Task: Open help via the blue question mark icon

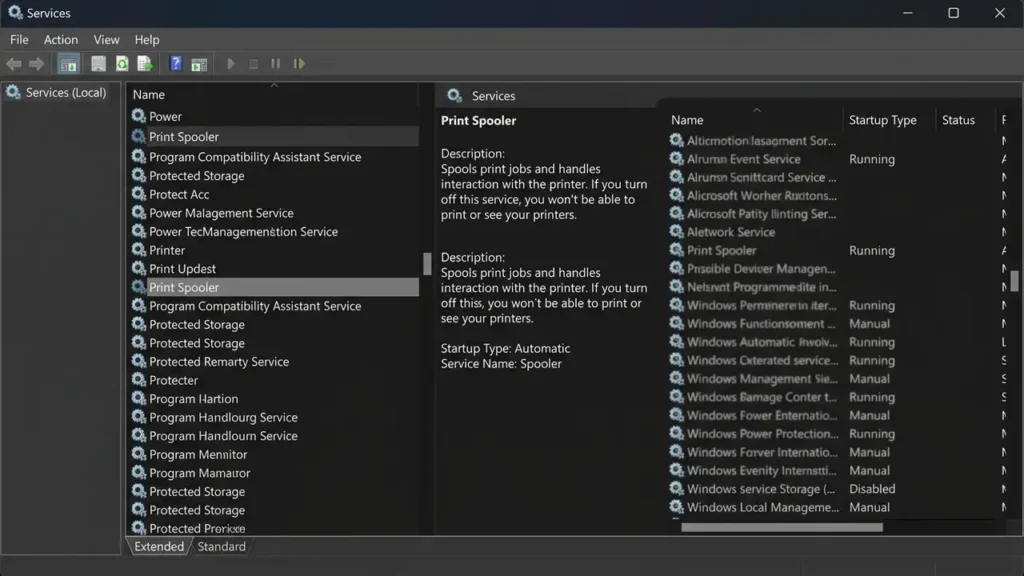Action: point(176,63)
